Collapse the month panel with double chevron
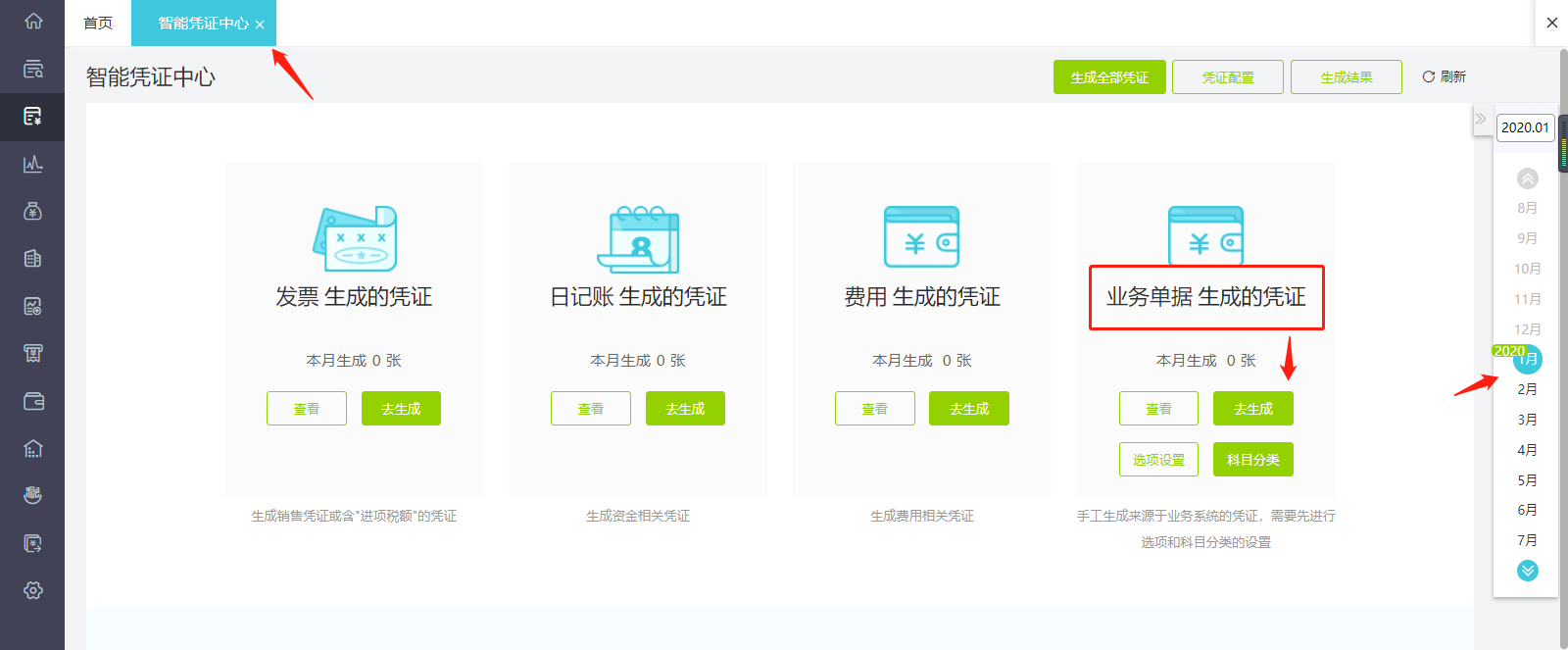The image size is (1568, 650). click(1481, 119)
